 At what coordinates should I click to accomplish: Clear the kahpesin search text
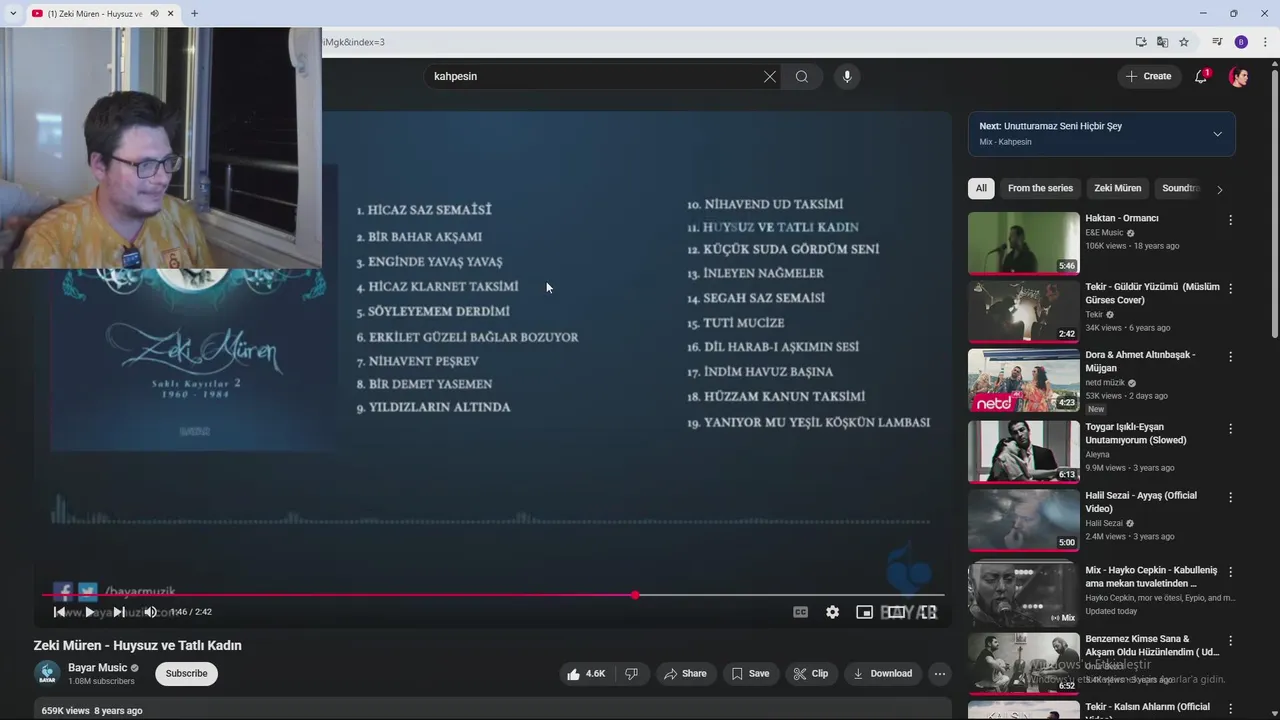click(x=770, y=77)
